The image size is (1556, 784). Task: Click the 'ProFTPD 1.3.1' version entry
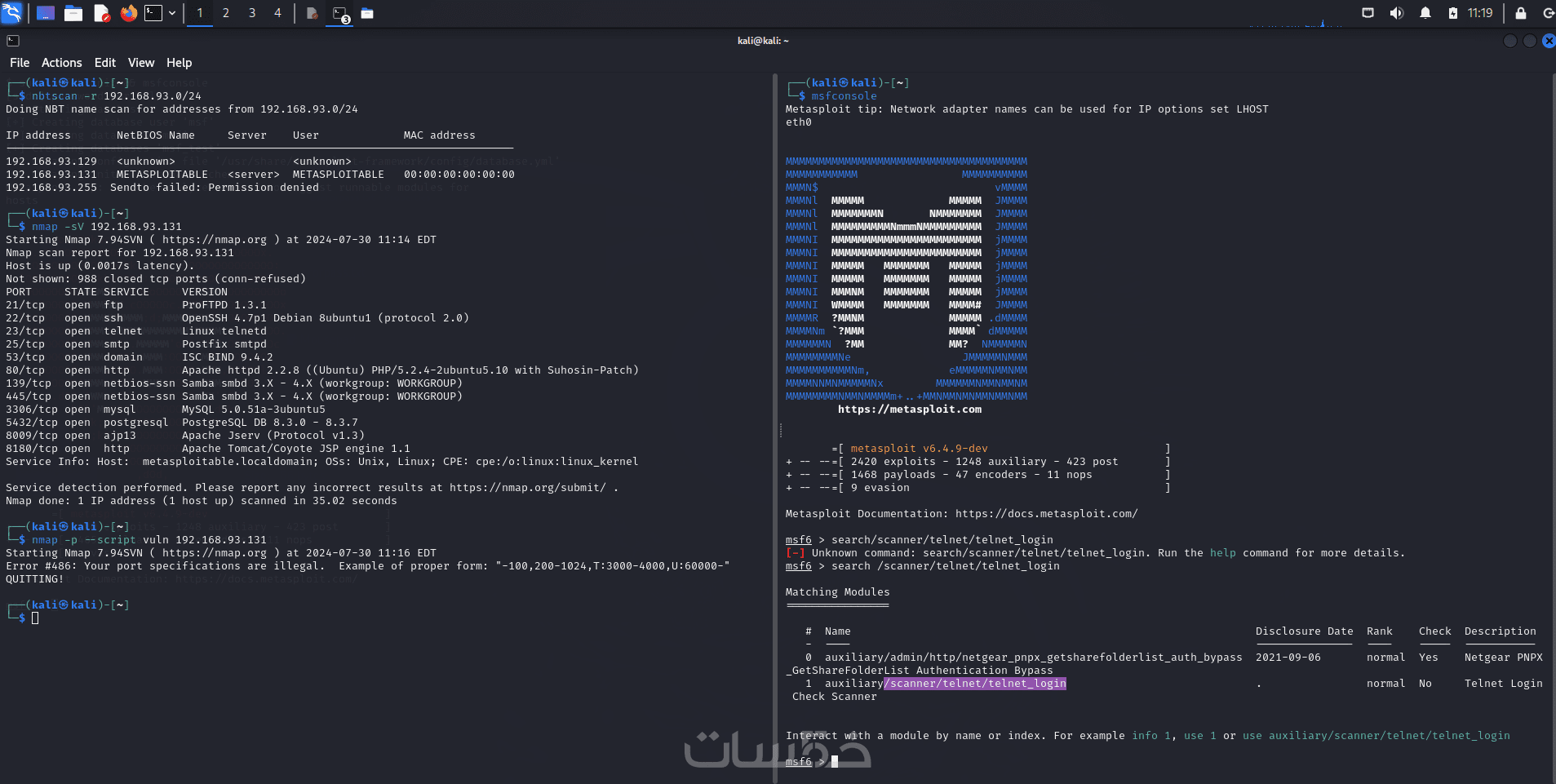point(224,305)
